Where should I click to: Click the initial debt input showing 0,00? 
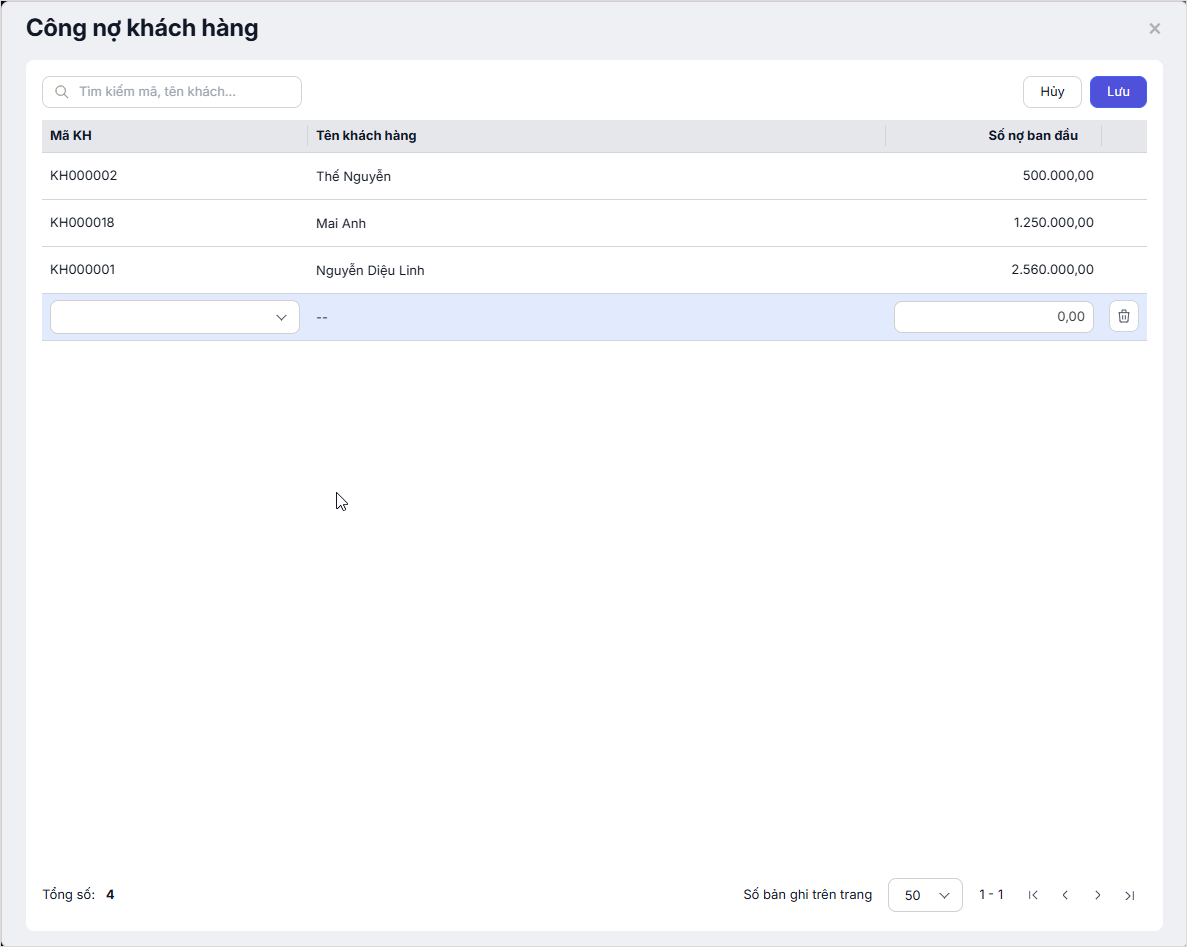pos(993,317)
